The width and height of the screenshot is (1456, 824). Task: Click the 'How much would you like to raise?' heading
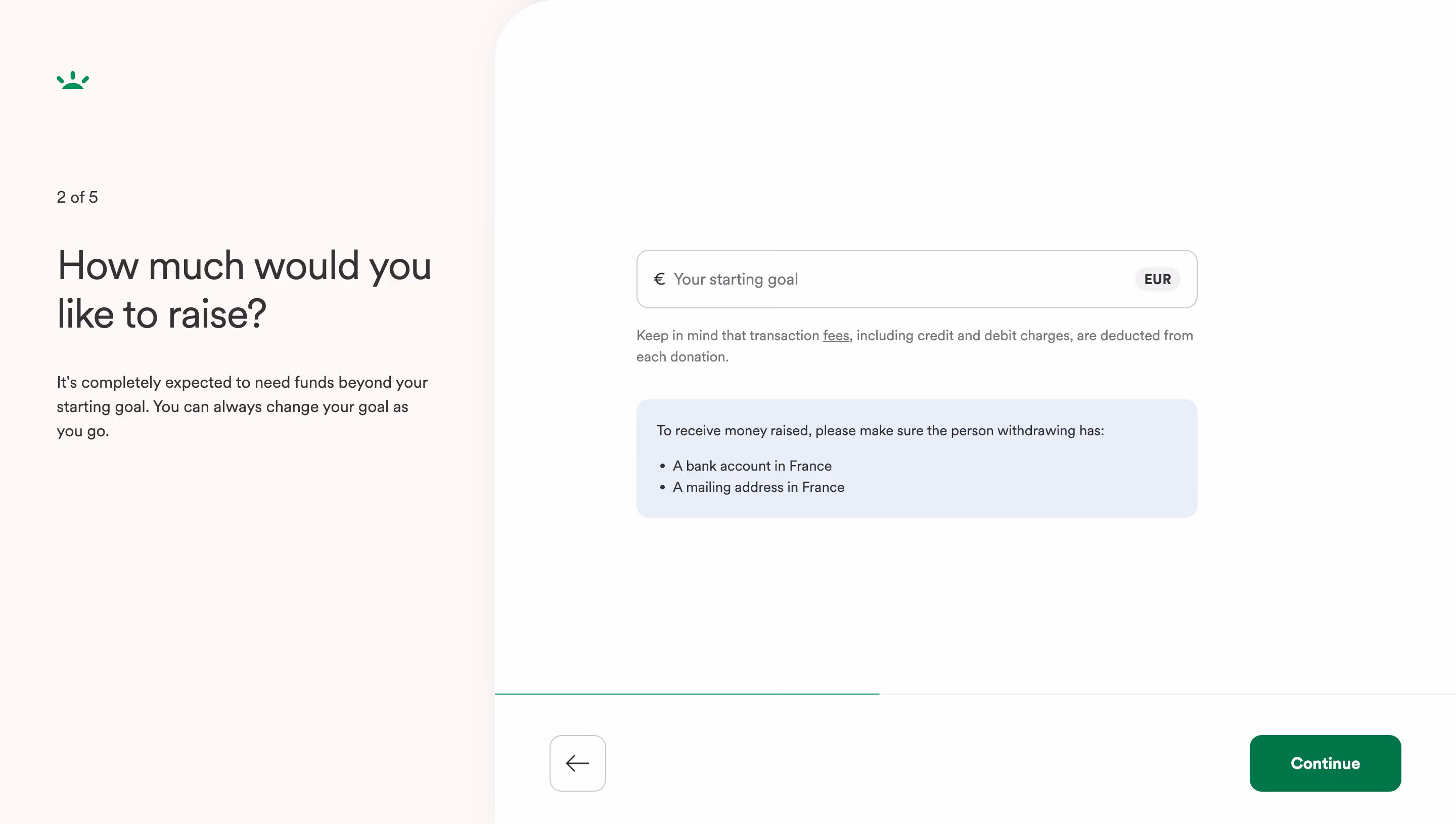(x=244, y=289)
